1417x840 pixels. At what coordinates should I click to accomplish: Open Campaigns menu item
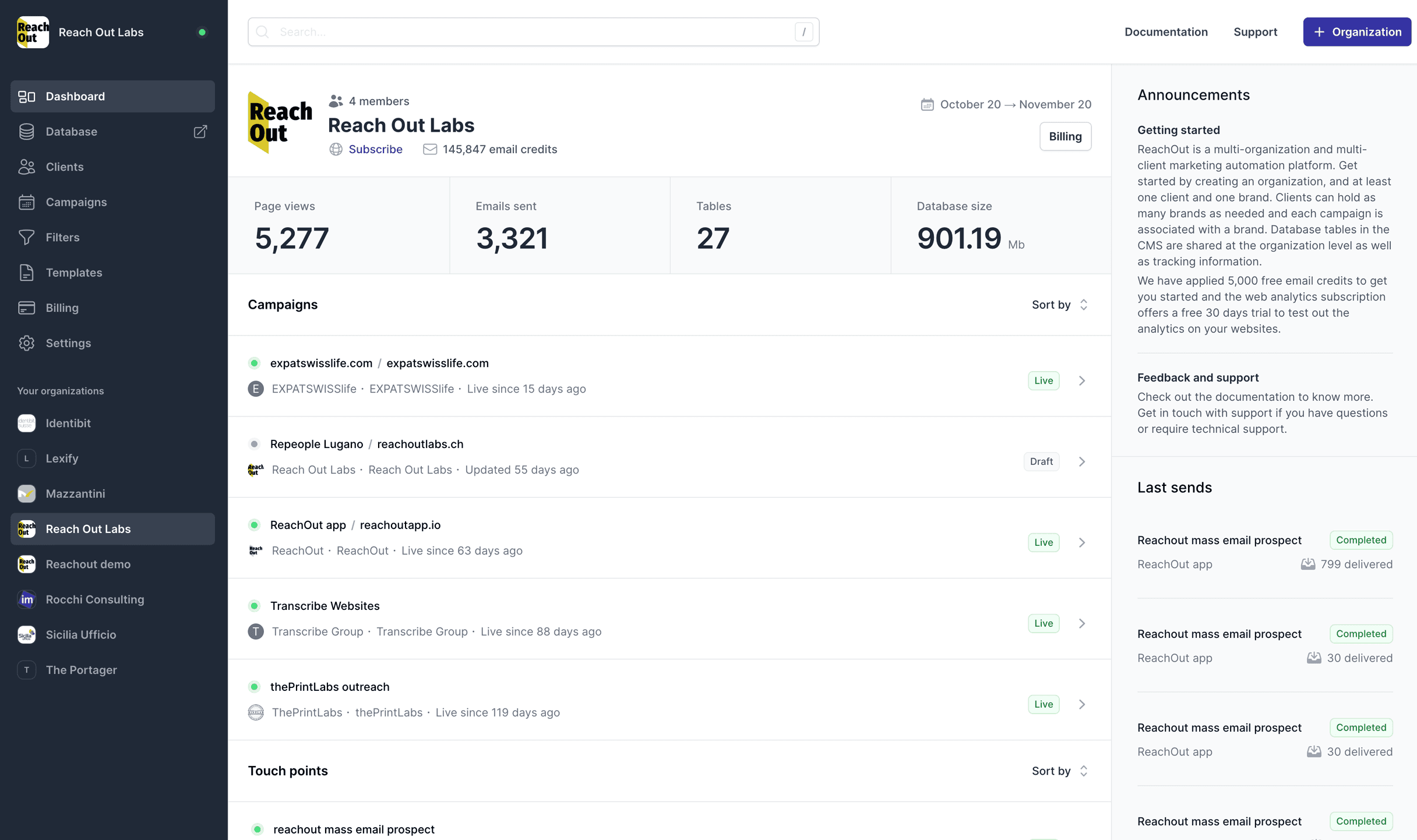click(x=112, y=202)
